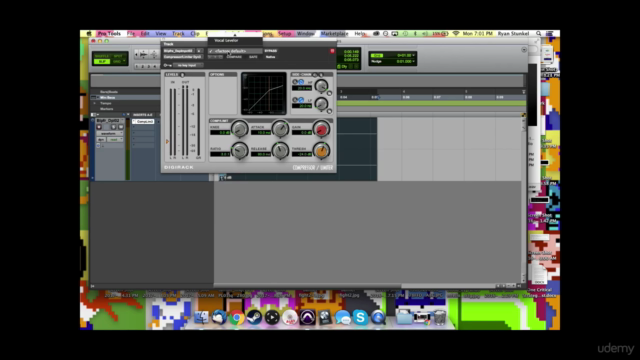Click the Ratio value field
The image size is (640, 360).
pos(220,154)
